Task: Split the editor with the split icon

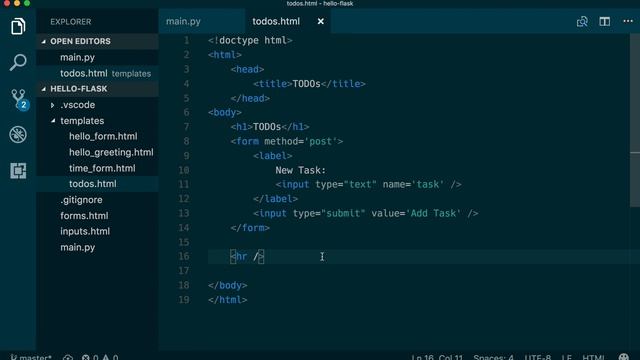Action: coord(604,21)
